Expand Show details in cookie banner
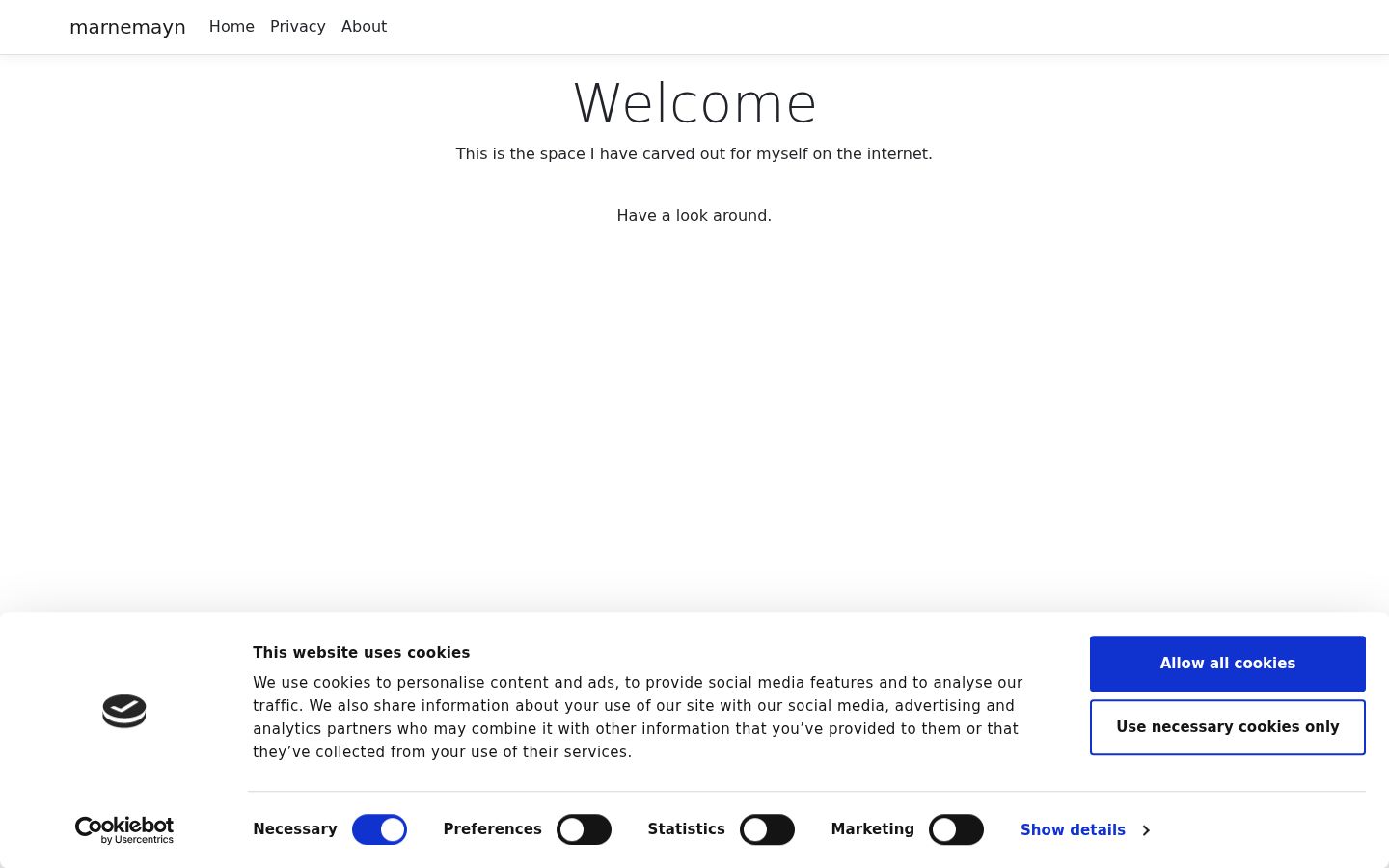The height and width of the screenshot is (868, 1389). tap(1084, 829)
